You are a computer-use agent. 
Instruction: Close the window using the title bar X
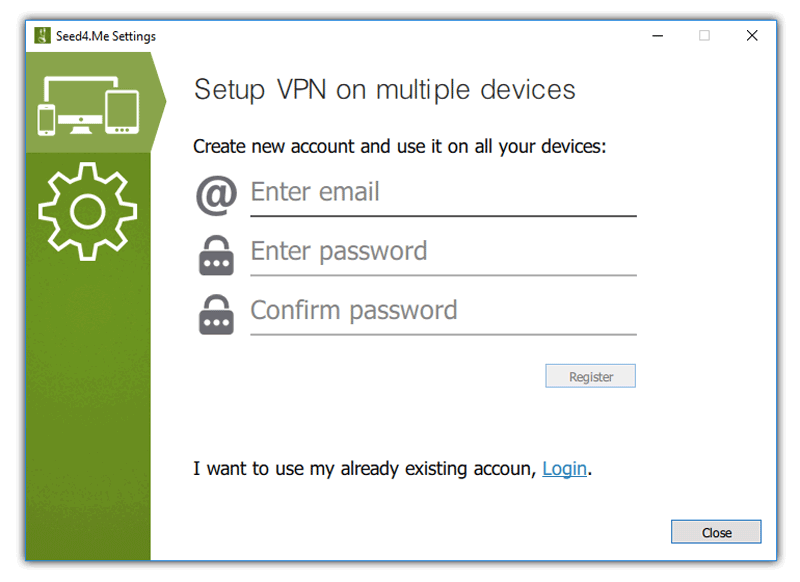pos(752,36)
